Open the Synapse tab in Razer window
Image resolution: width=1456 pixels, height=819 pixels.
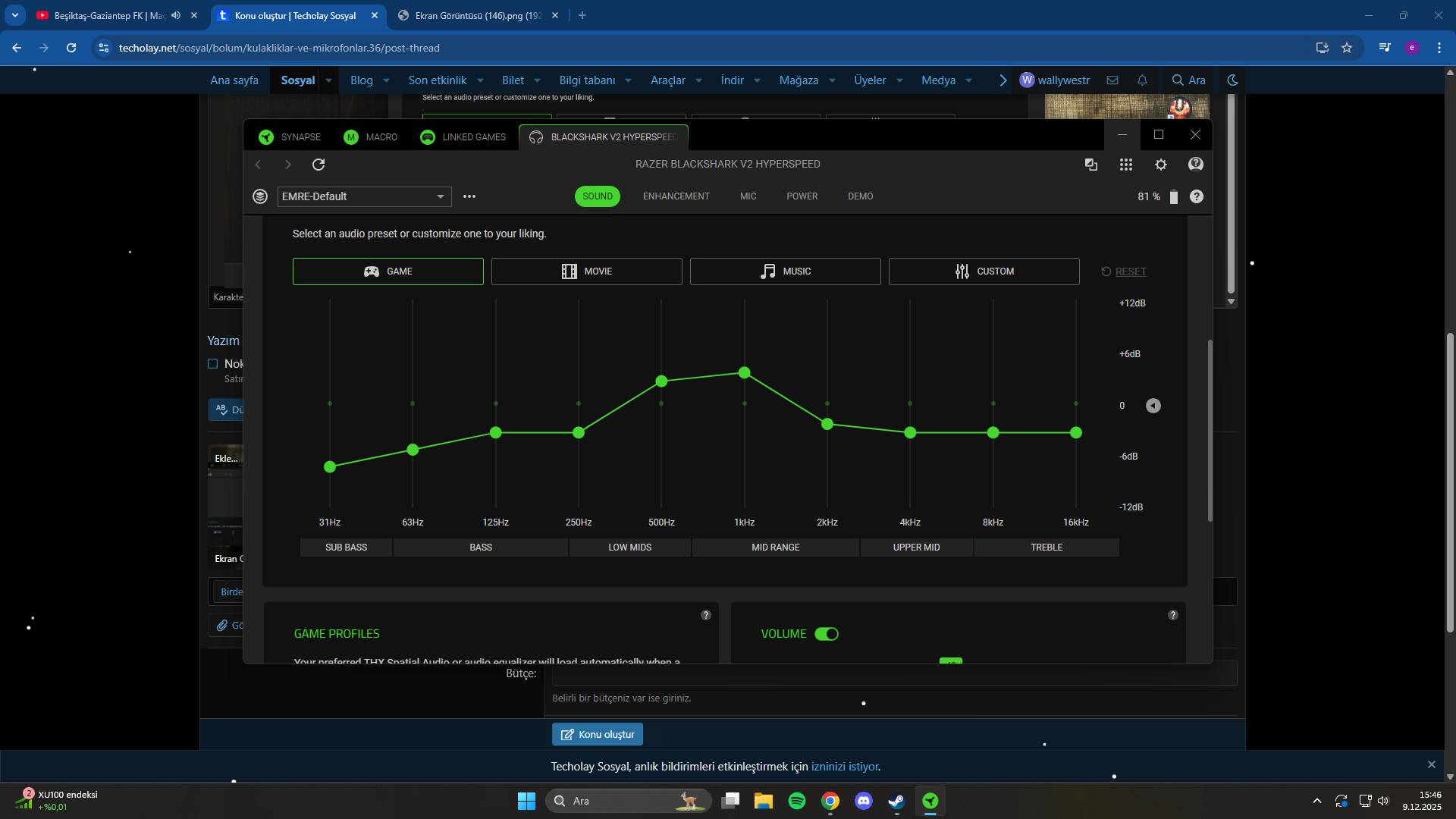pyautogui.click(x=290, y=137)
